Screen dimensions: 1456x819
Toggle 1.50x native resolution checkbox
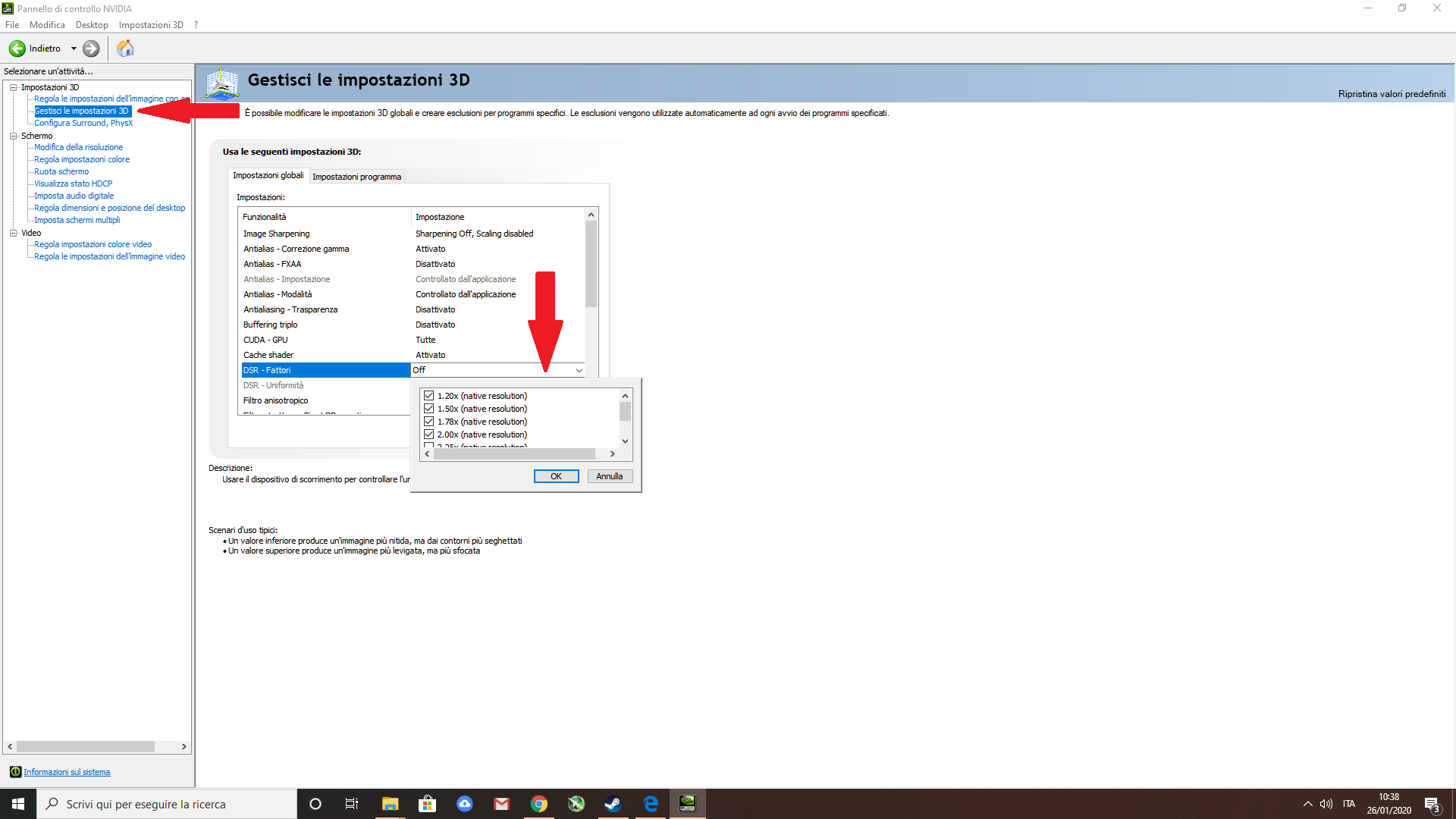click(x=428, y=409)
